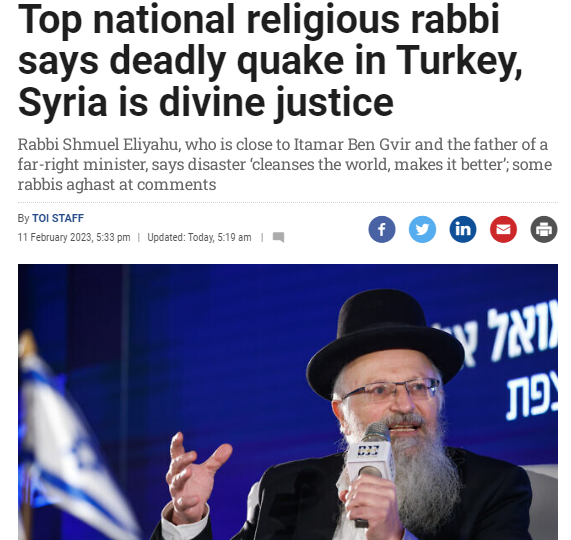Open the rabbi's photo in full view
The height and width of the screenshot is (540, 571).
(288, 402)
